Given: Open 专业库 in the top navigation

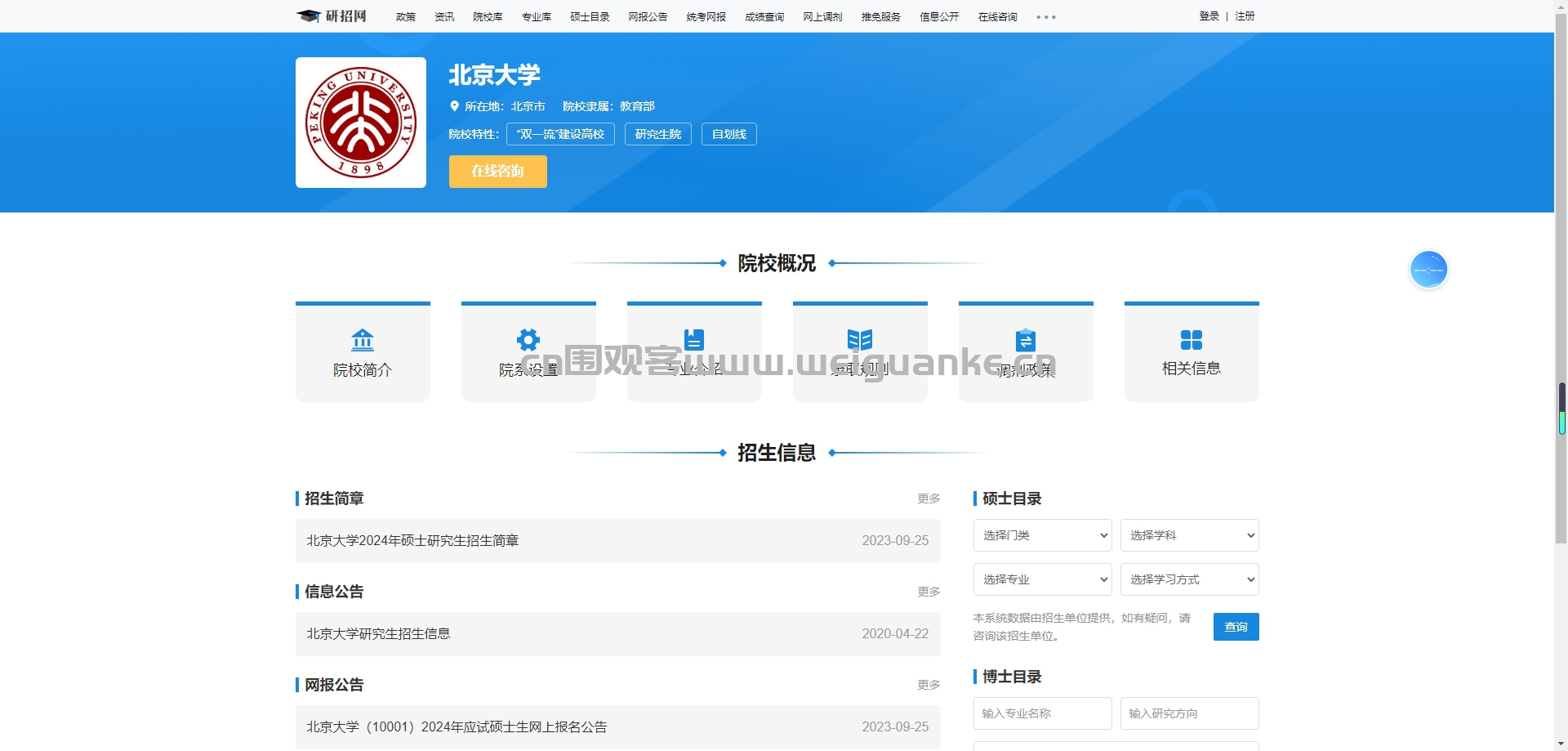Looking at the screenshot, I should click(537, 16).
